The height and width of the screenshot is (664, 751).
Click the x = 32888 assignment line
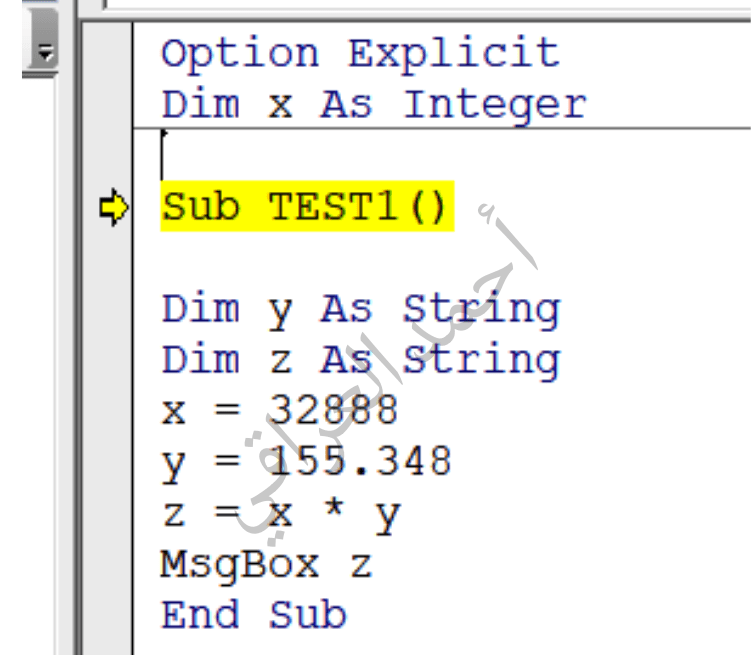point(279,412)
